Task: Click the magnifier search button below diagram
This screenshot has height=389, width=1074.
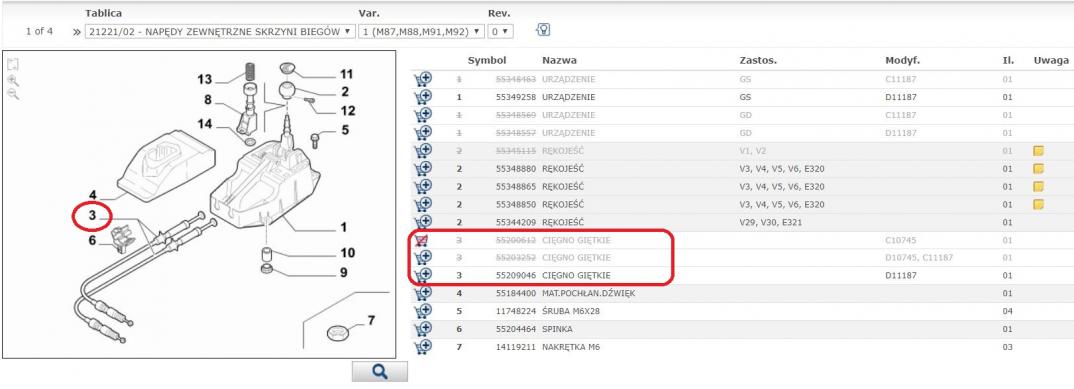Action: (379, 371)
